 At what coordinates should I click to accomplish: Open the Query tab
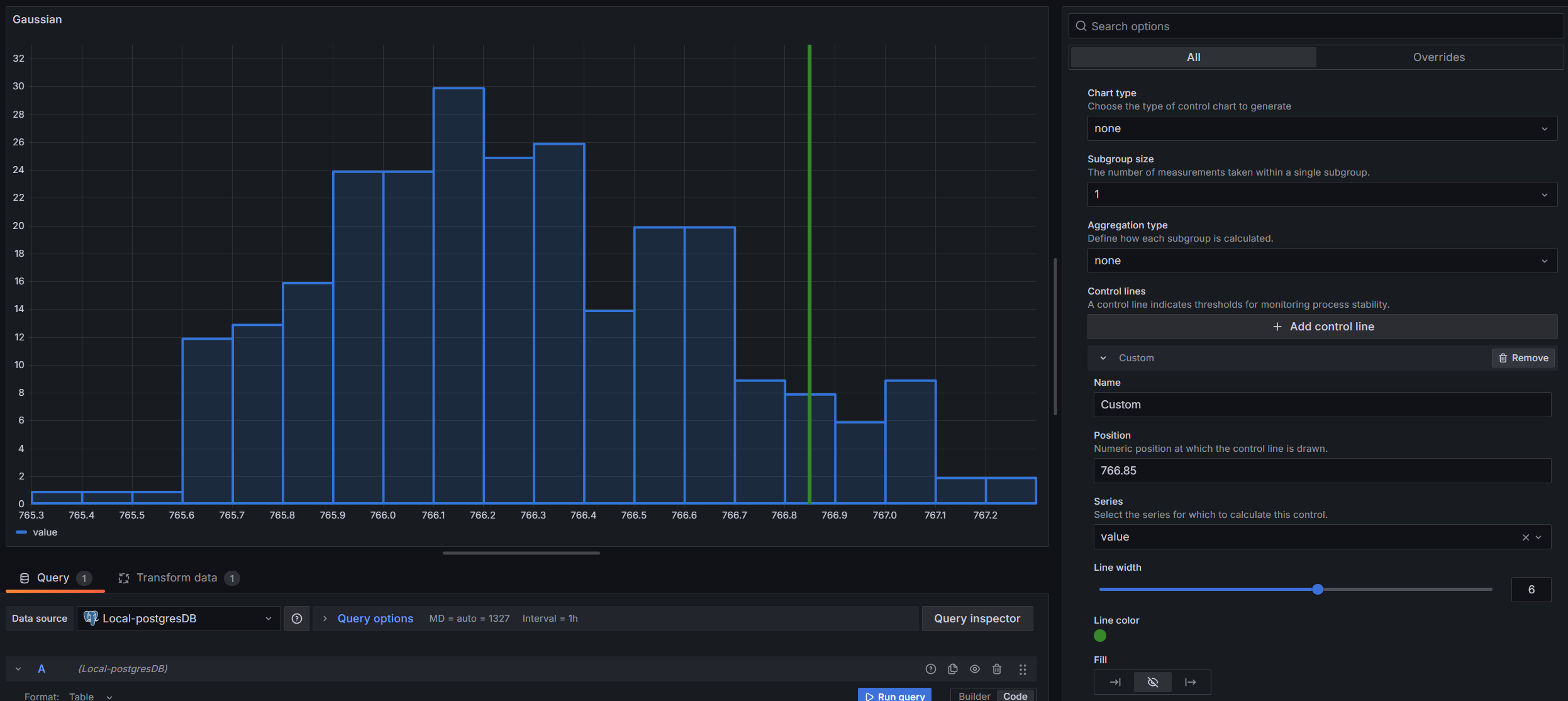click(x=55, y=578)
